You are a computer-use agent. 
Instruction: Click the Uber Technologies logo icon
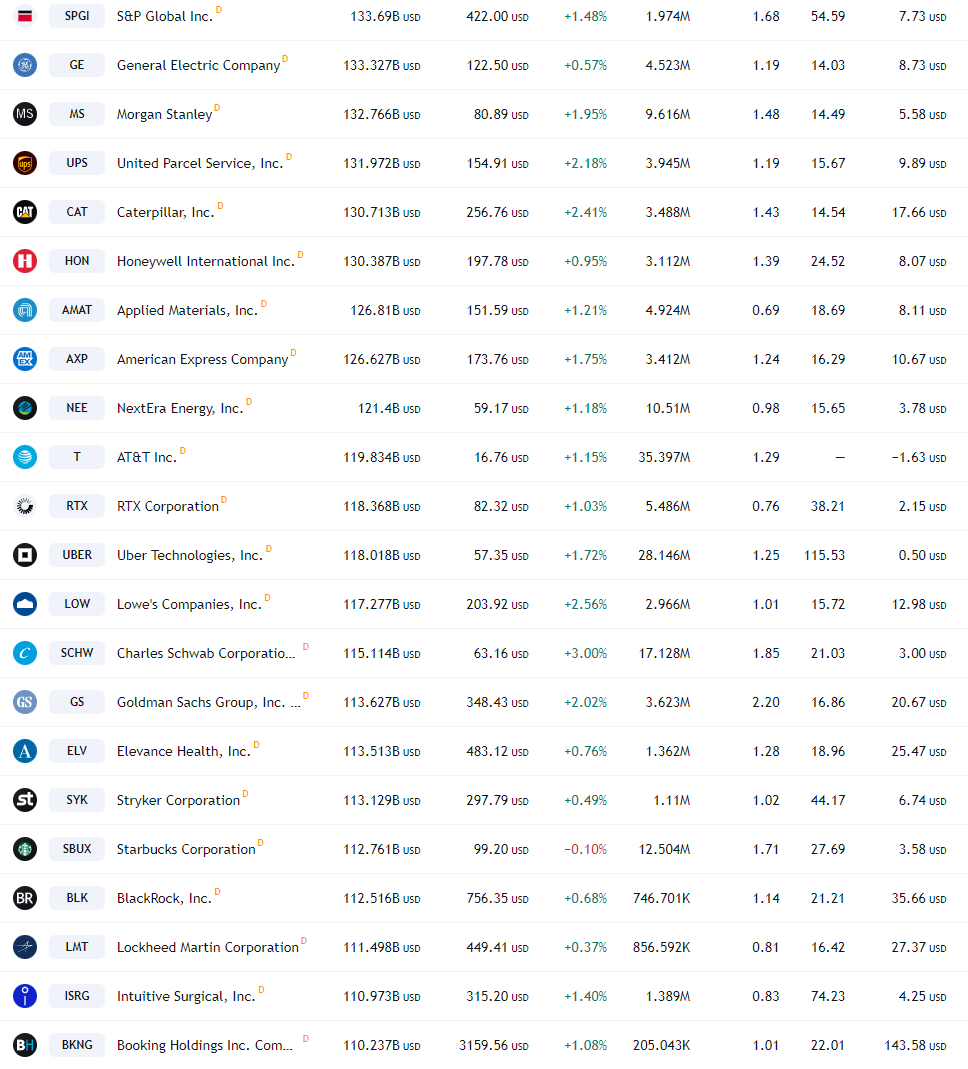point(25,555)
